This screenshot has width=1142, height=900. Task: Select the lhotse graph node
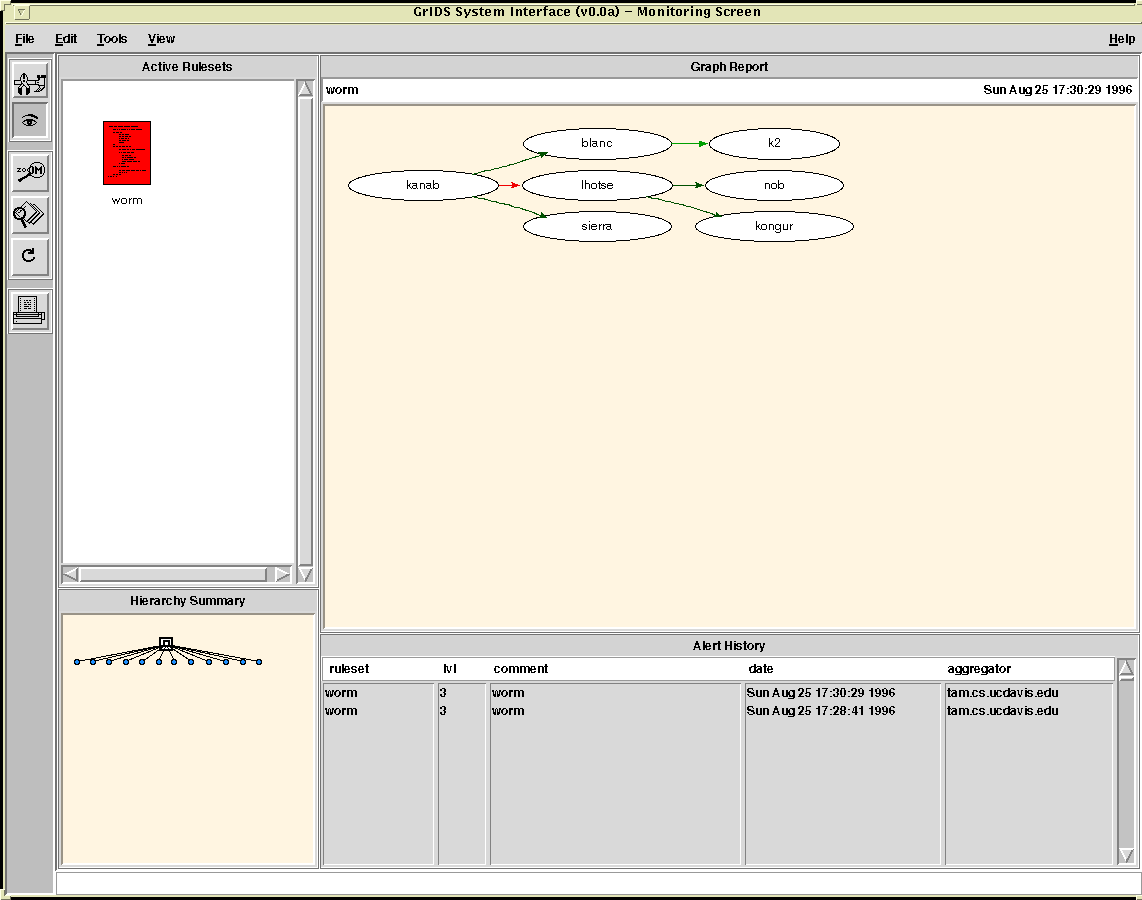click(x=597, y=185)
